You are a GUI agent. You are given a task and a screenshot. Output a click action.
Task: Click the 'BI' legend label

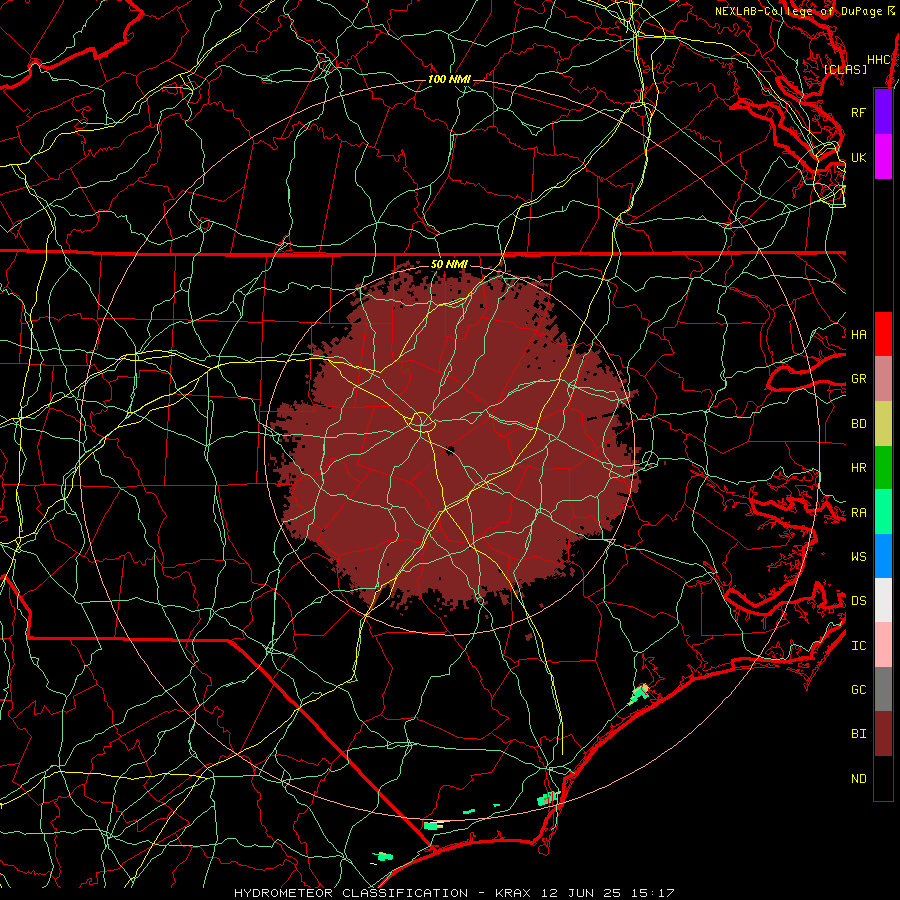(x=858, y=734)
